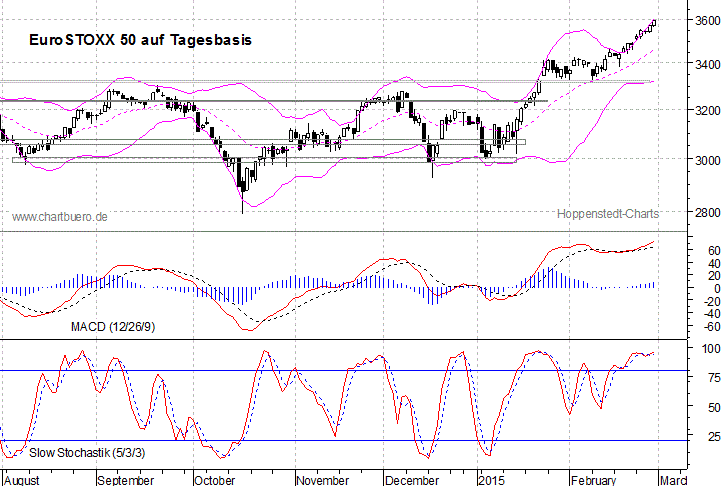The height and width of the screenshot is (486, 723).
Task: Click the stochastic axis value 75
Action: pyautogui.click(x=714, y=378)
